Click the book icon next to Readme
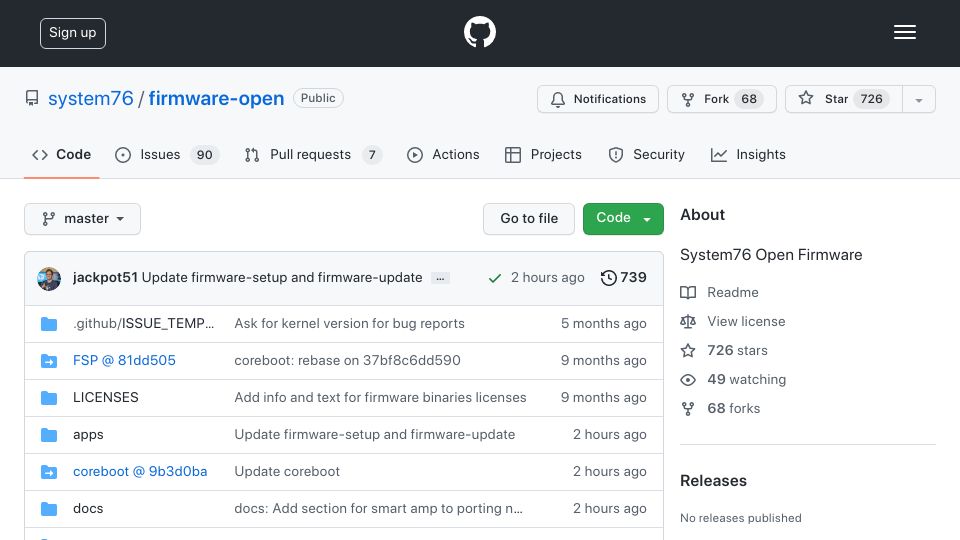 pyautogui.click(x=688, y=293)
